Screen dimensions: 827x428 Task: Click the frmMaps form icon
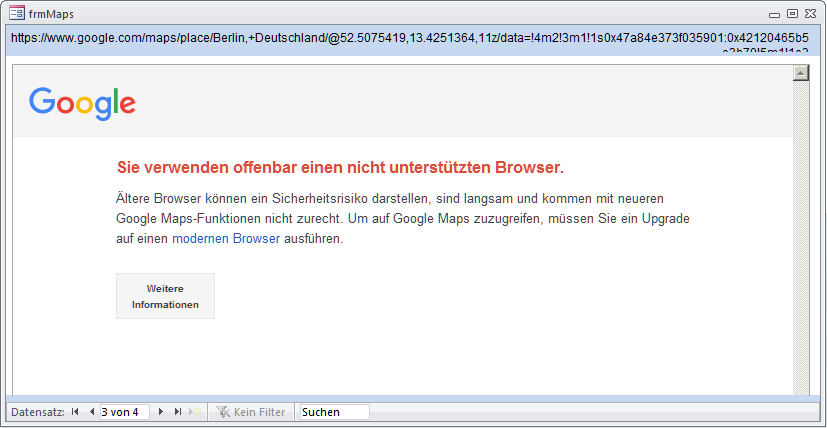(x=17, y=13)
